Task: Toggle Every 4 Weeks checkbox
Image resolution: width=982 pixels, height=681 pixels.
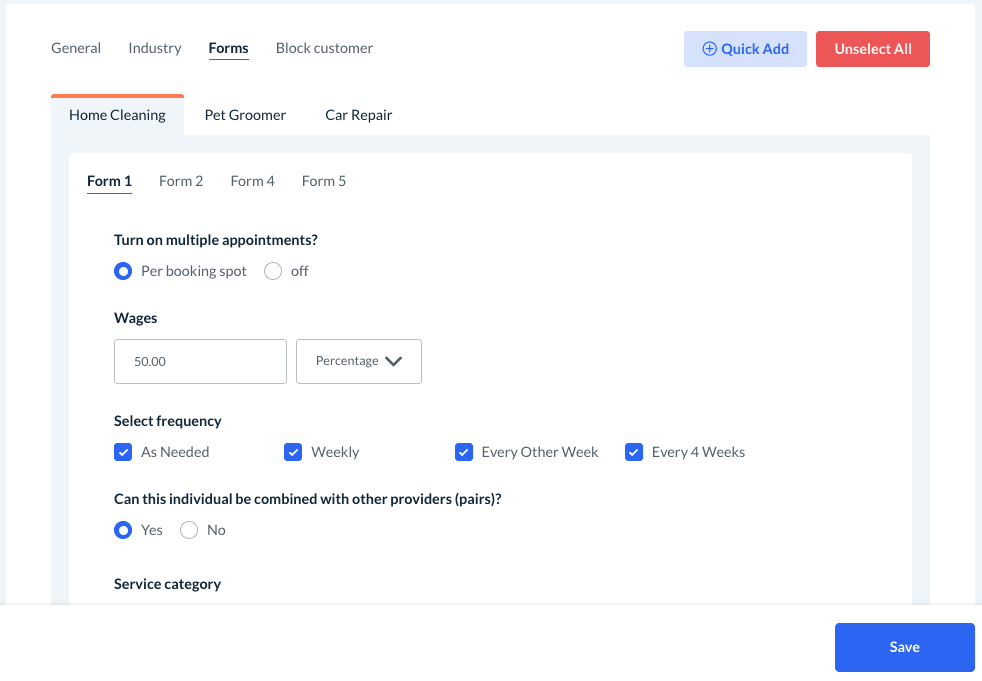Action: pyautogui.click(x=634, y=452)
